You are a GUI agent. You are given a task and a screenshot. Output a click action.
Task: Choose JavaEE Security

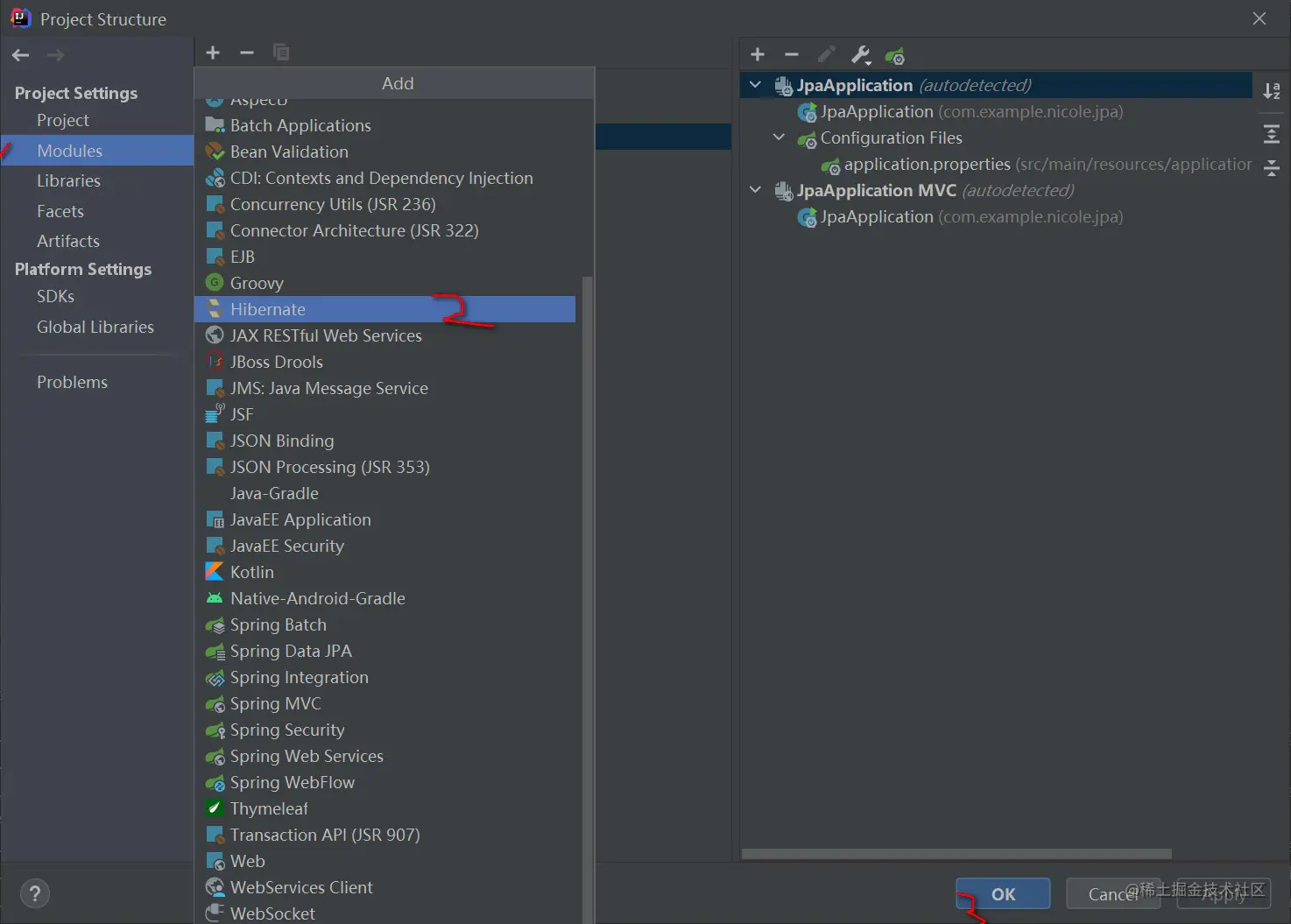click(x=384, y=546)
